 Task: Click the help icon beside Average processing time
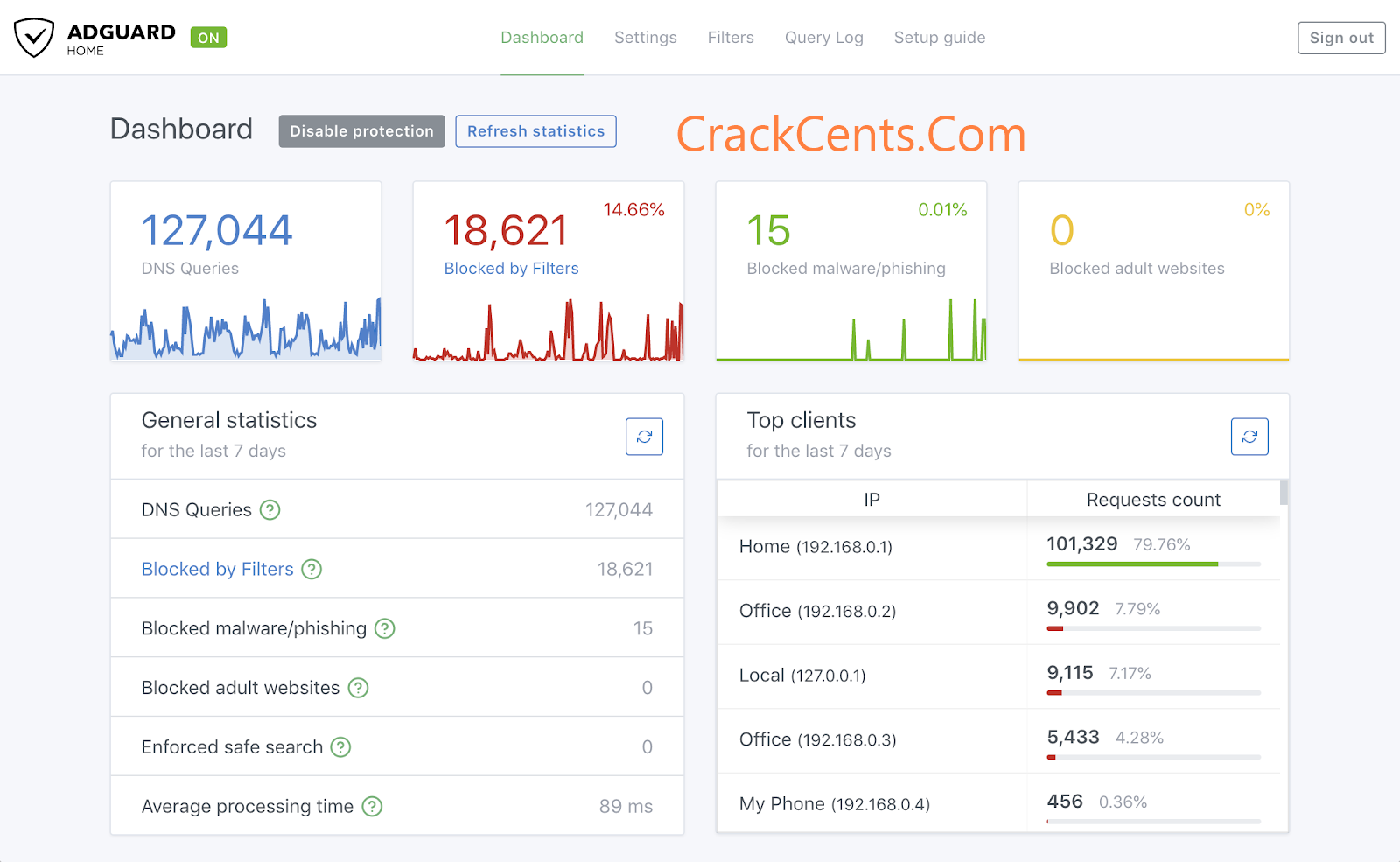tap(372, 806)
